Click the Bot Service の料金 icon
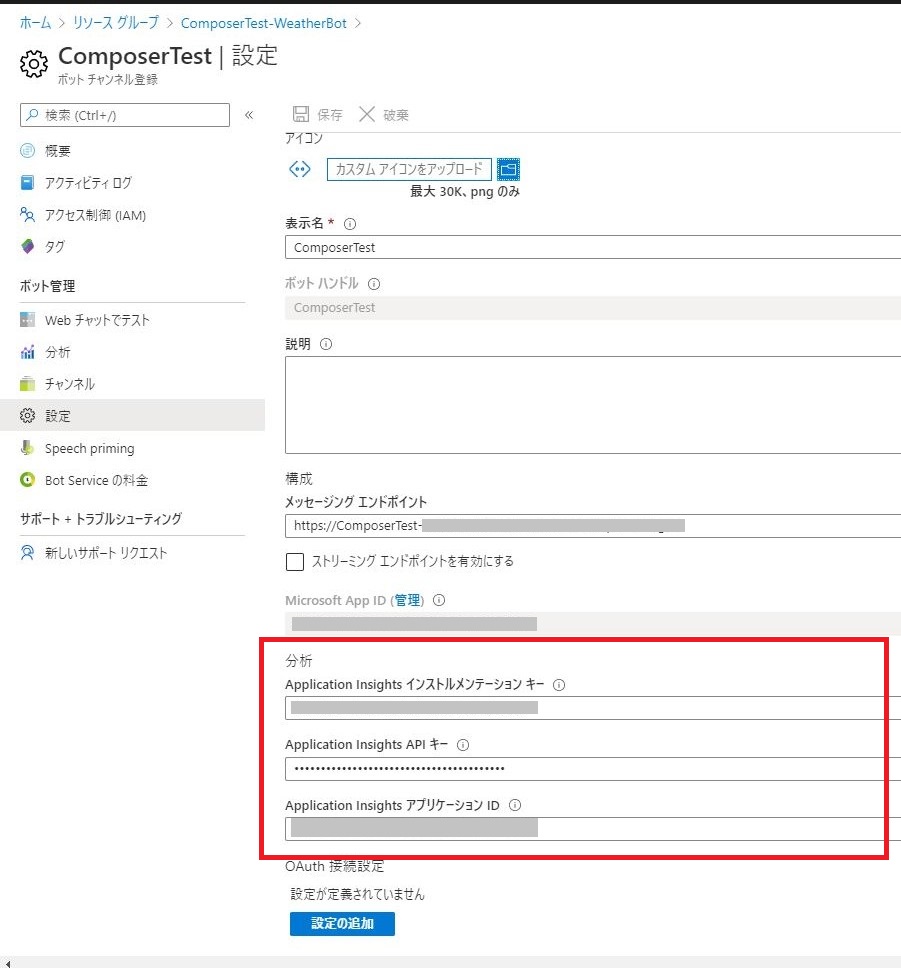This screenshot has height=968, width=901. pos(27,480)
